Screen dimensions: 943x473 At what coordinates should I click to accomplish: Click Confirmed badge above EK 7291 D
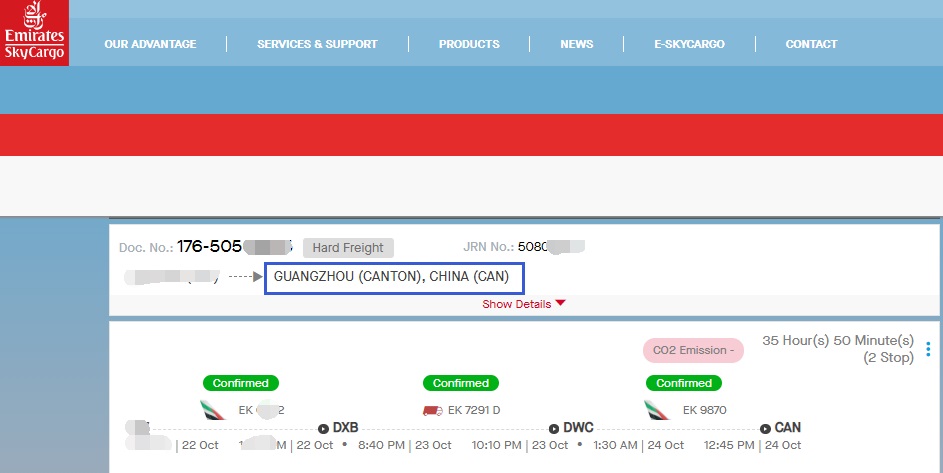pos(461,383)
